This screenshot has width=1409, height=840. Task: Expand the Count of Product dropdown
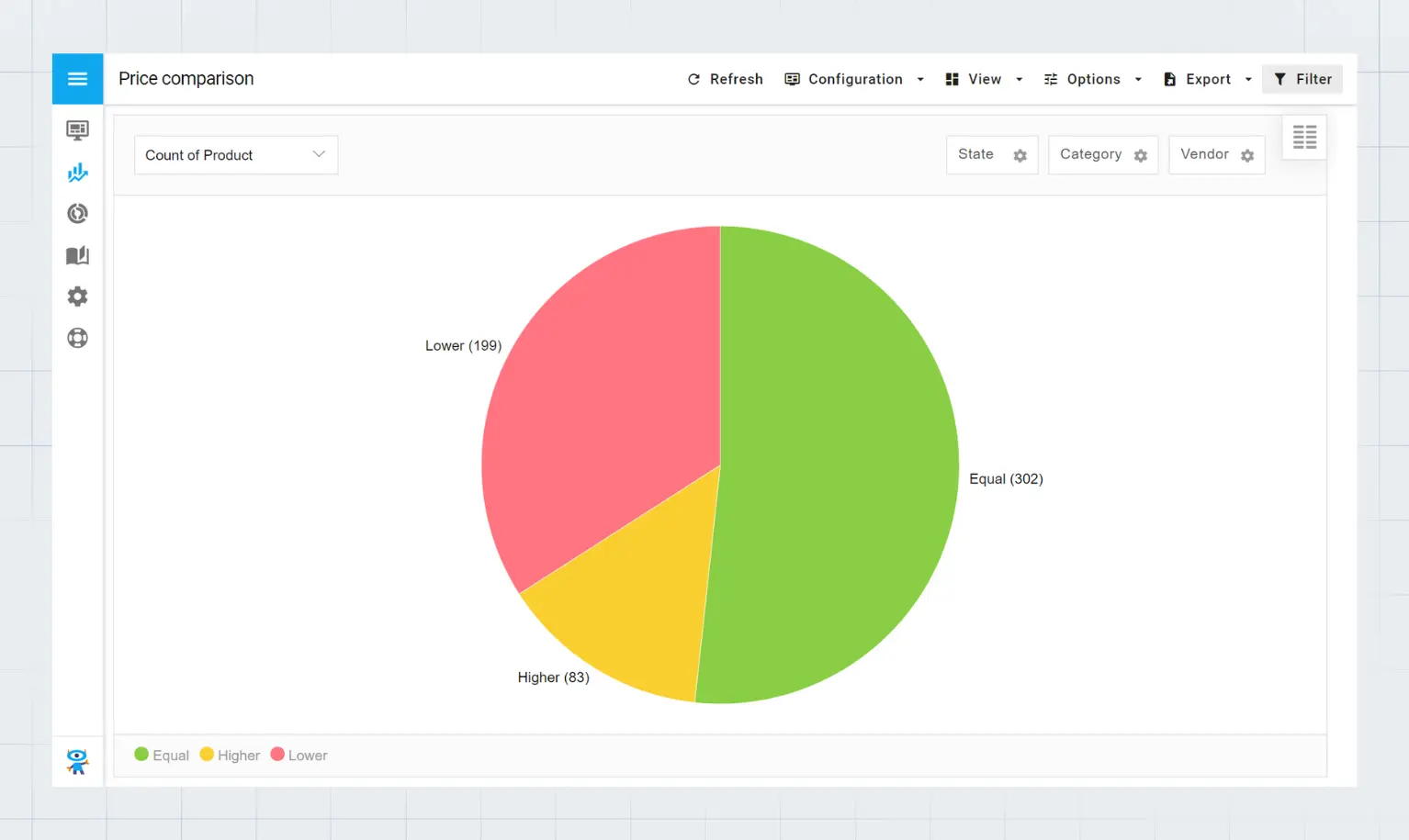click(x=236, y=155)
